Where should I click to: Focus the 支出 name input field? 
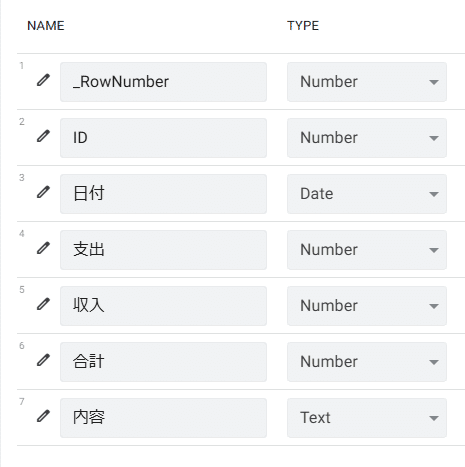pyautogui.click(x=163, y=250)
